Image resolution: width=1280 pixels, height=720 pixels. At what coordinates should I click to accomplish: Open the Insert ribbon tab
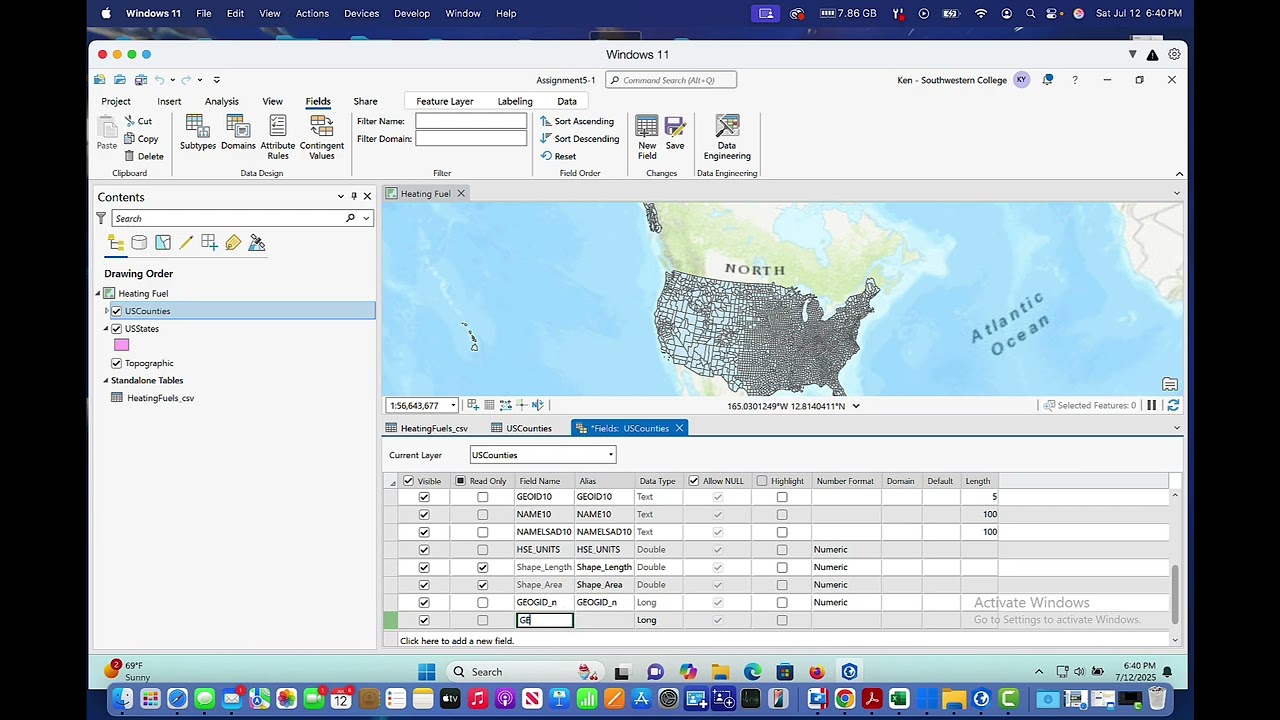tap(169, 101)
